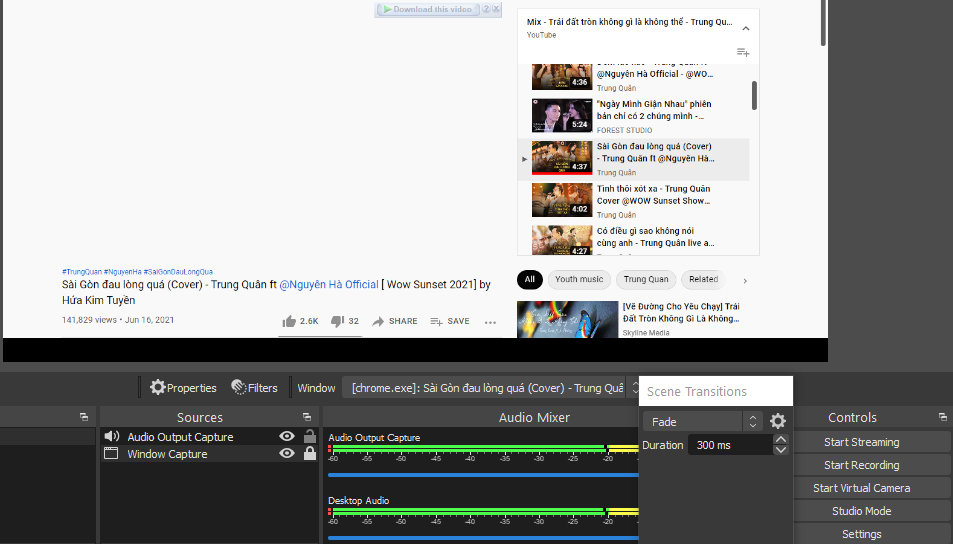Image resolution: width=953 pixels, height=544 pixels.
Task: Open the @Nguyên Hà Official link
Action: point(329,284)
